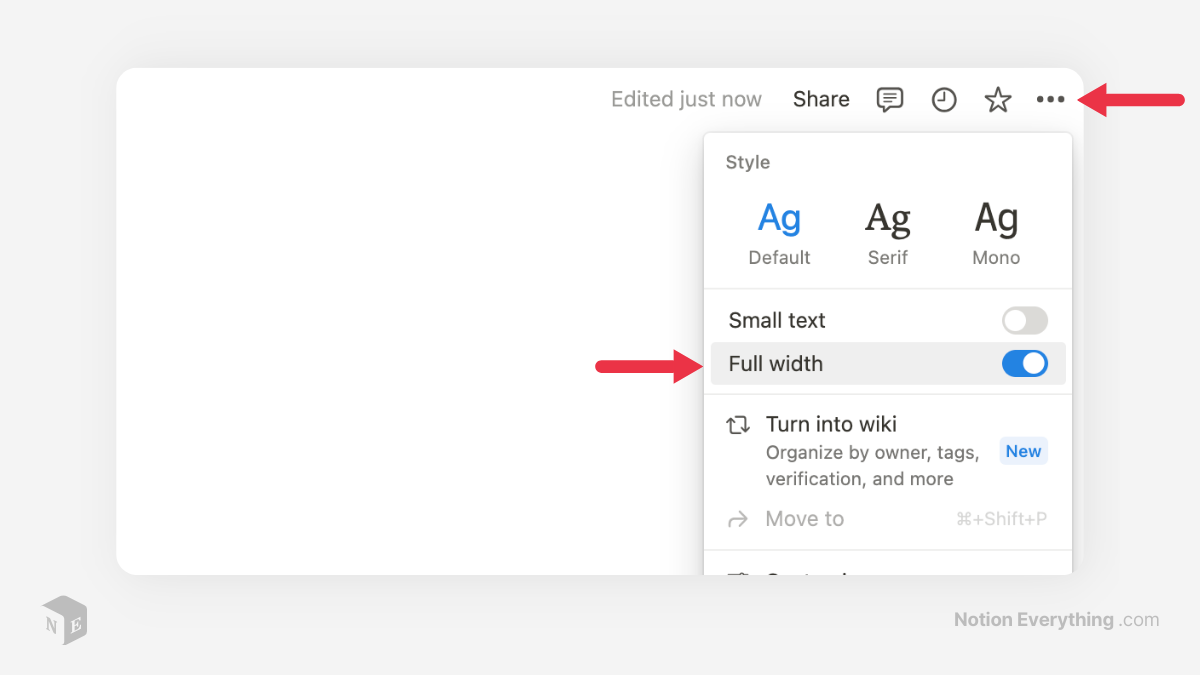Choose the Serif font style

point(887,232)
